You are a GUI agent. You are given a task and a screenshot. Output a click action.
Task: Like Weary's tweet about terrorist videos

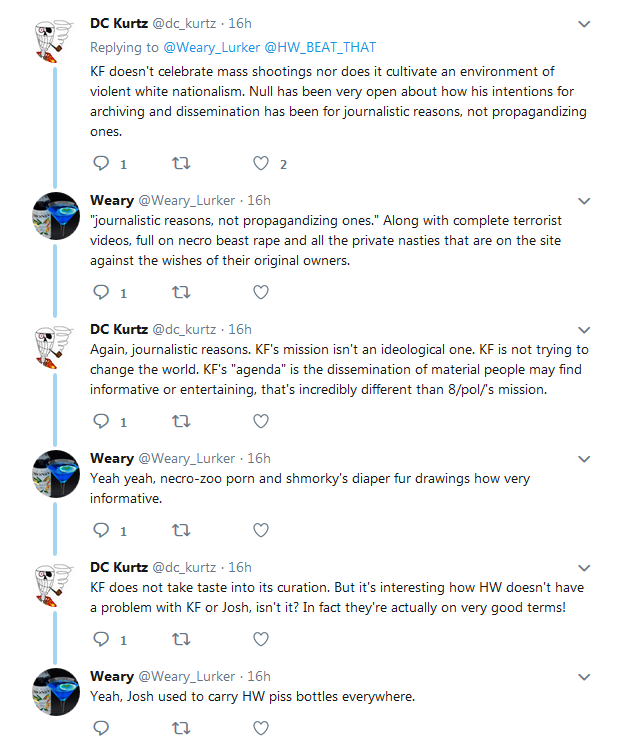[x=261, y=292]
